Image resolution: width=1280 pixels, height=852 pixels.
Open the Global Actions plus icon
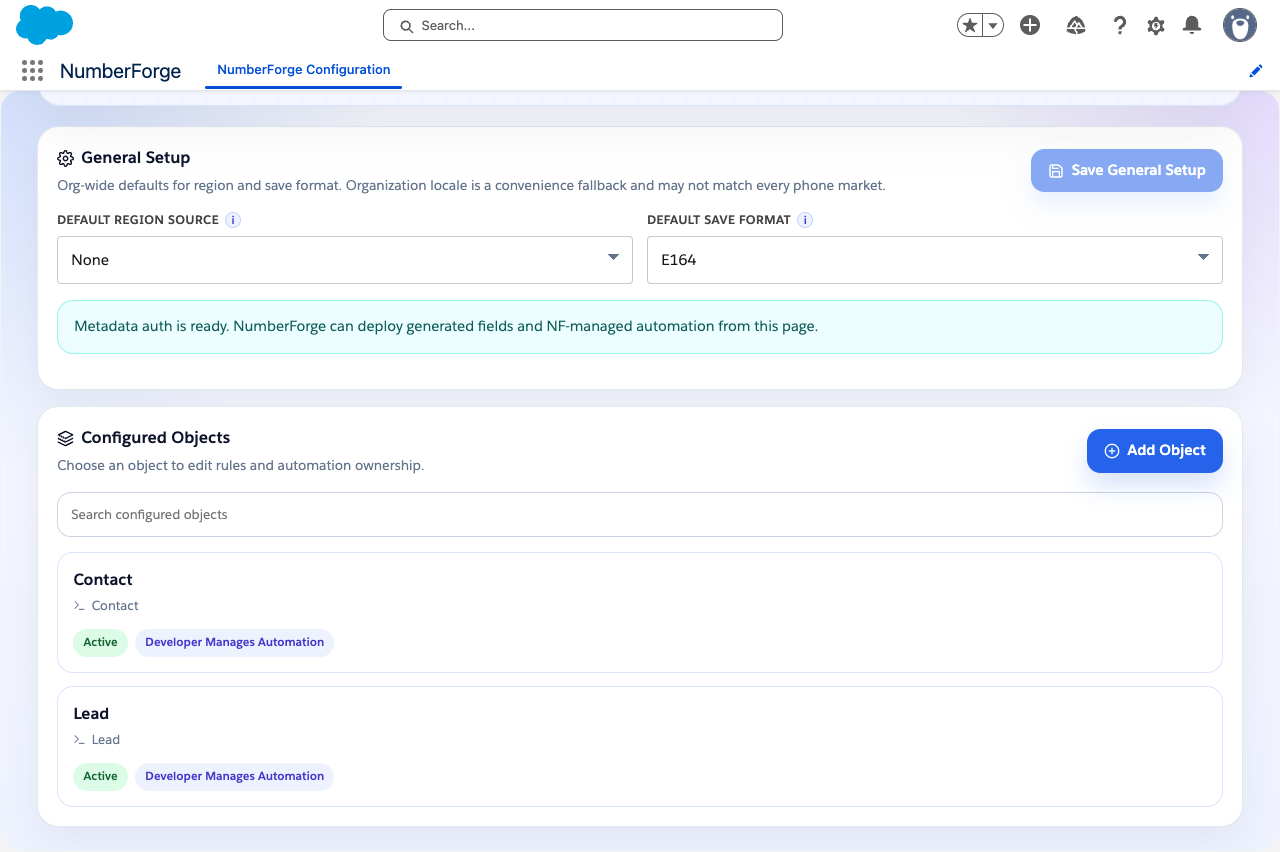click(1030, 25)
